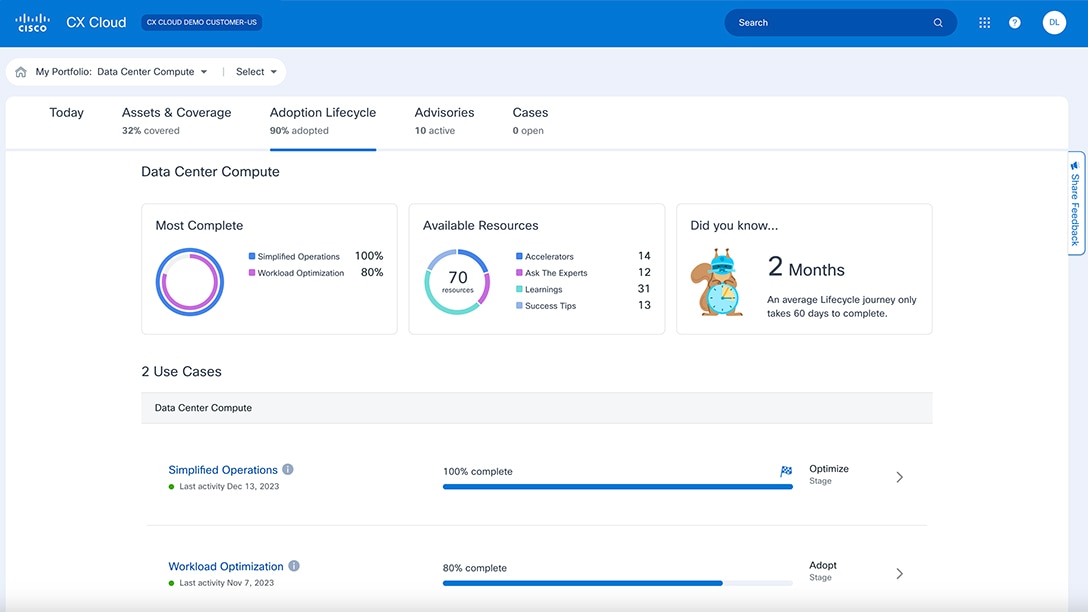
Task: Expand the Workload Optimization row chevron
Action: point(899,573)
